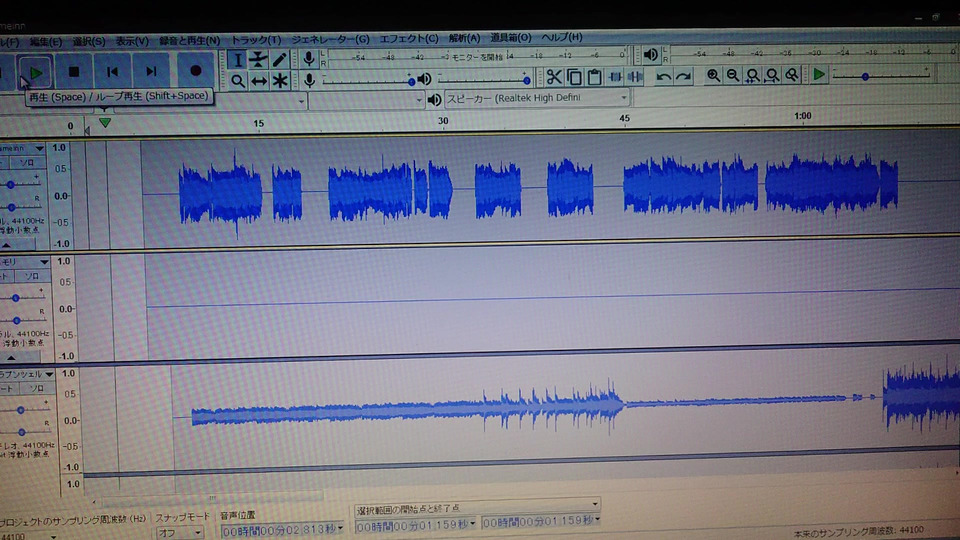Open the recording channels dropdown
The image size is (960, 540).
[366, 100]
